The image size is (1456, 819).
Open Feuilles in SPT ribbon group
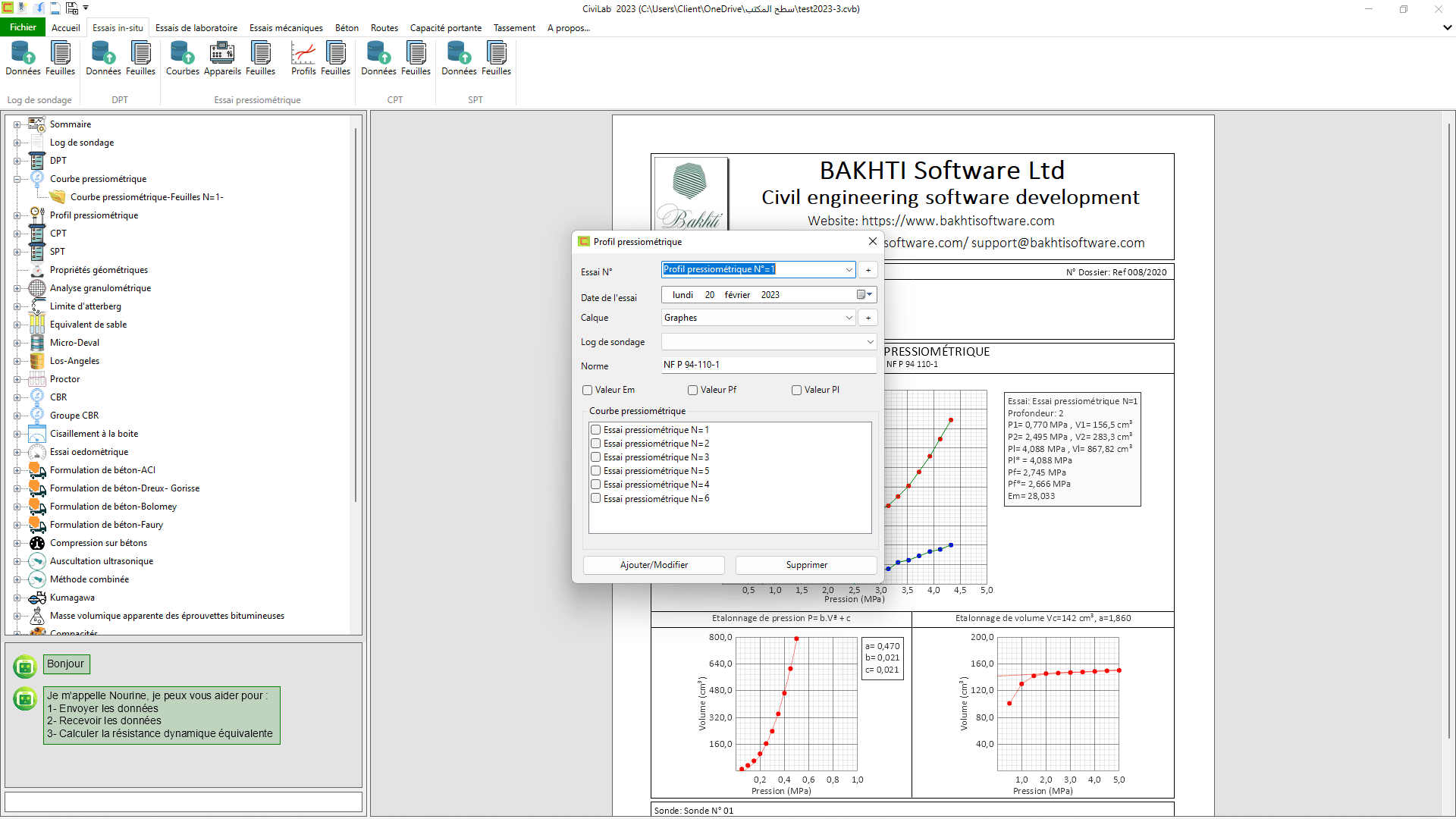(496, 58)
